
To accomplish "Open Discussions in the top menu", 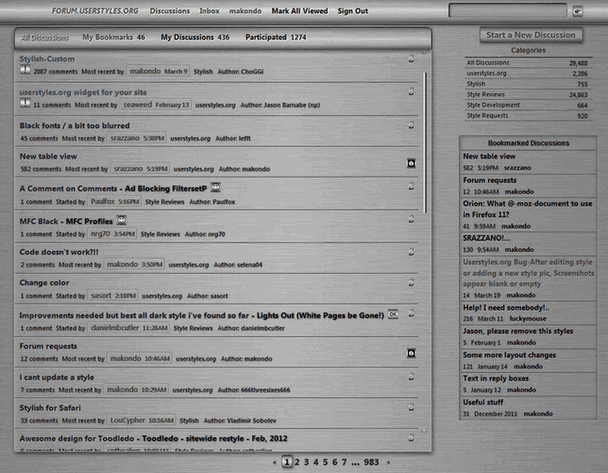I will pos(170,11).
